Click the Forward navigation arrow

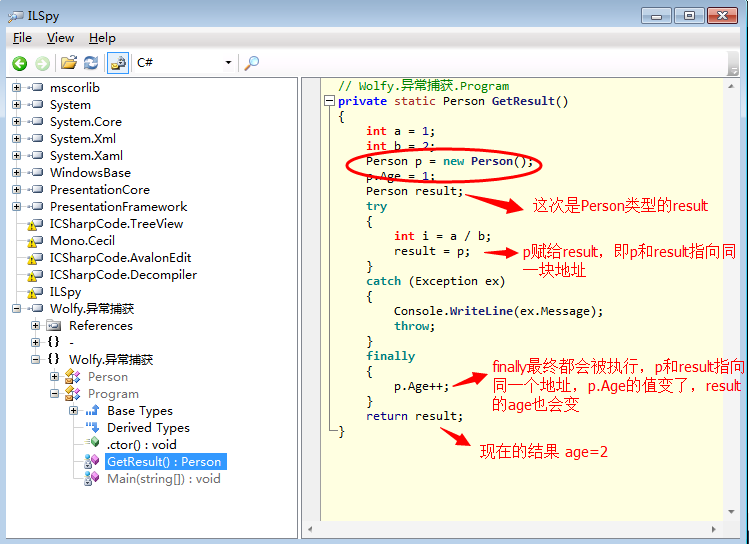tap(43, 63)
